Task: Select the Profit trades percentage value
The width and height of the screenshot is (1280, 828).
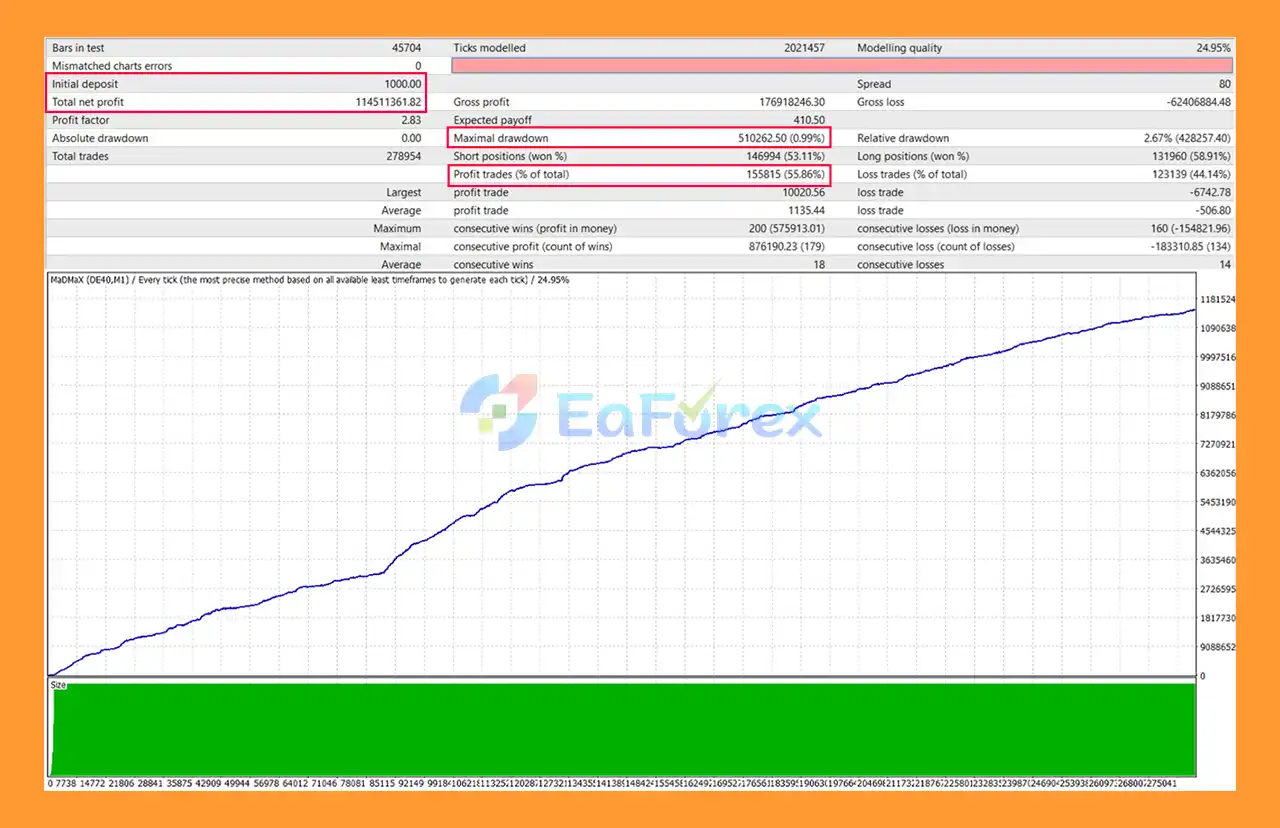Action: pyautogui.click(x=780, y=174)
